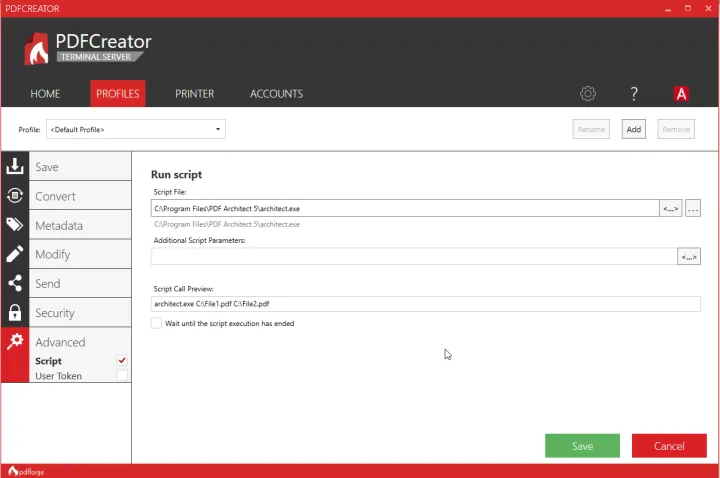The height and width of the screenshot is (478, 720).
Task: Enable the User Token checkbox
Action: [122, 376]
